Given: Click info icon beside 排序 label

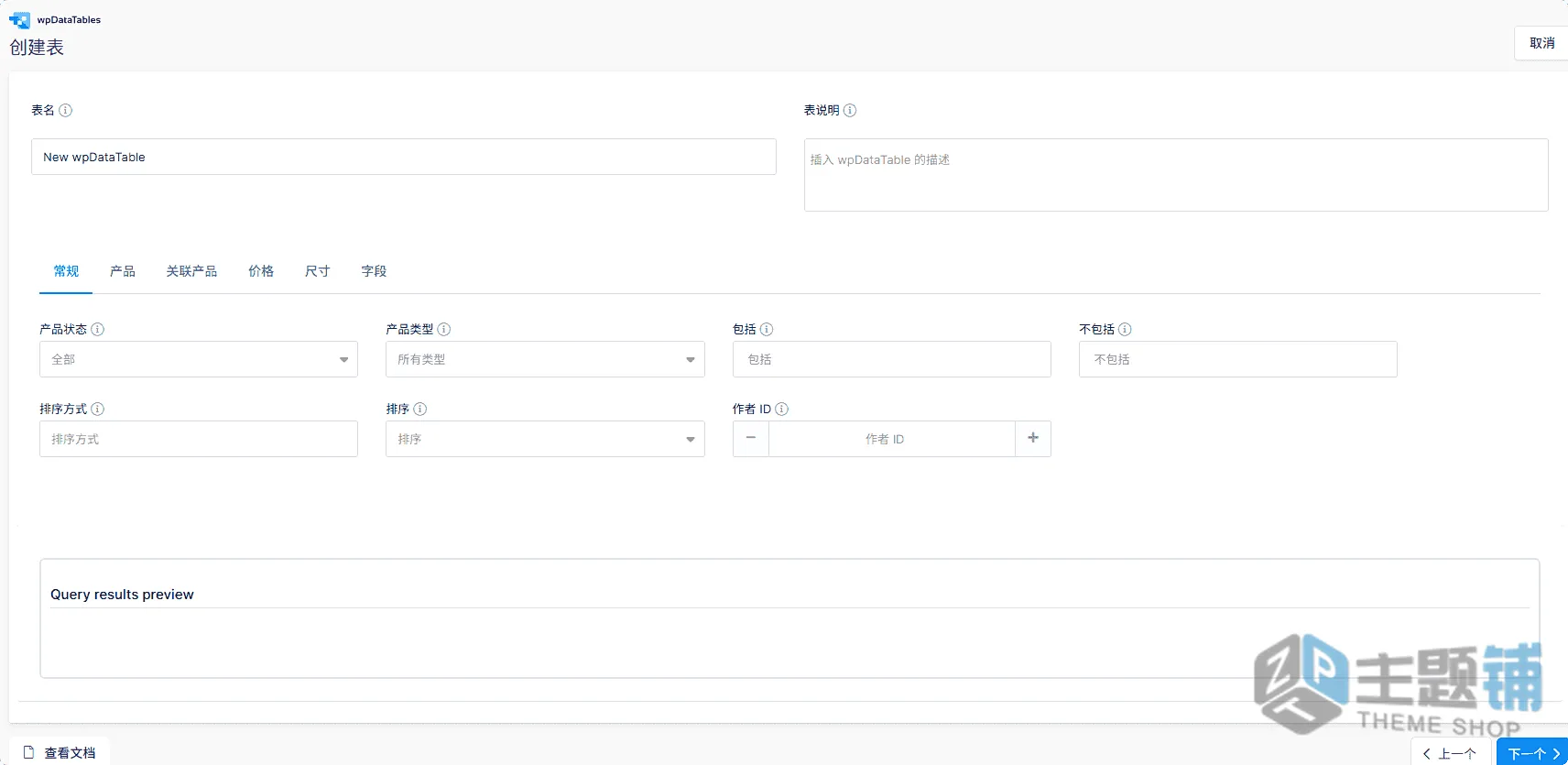Looking at the screenshot, I should coord(419,409).
